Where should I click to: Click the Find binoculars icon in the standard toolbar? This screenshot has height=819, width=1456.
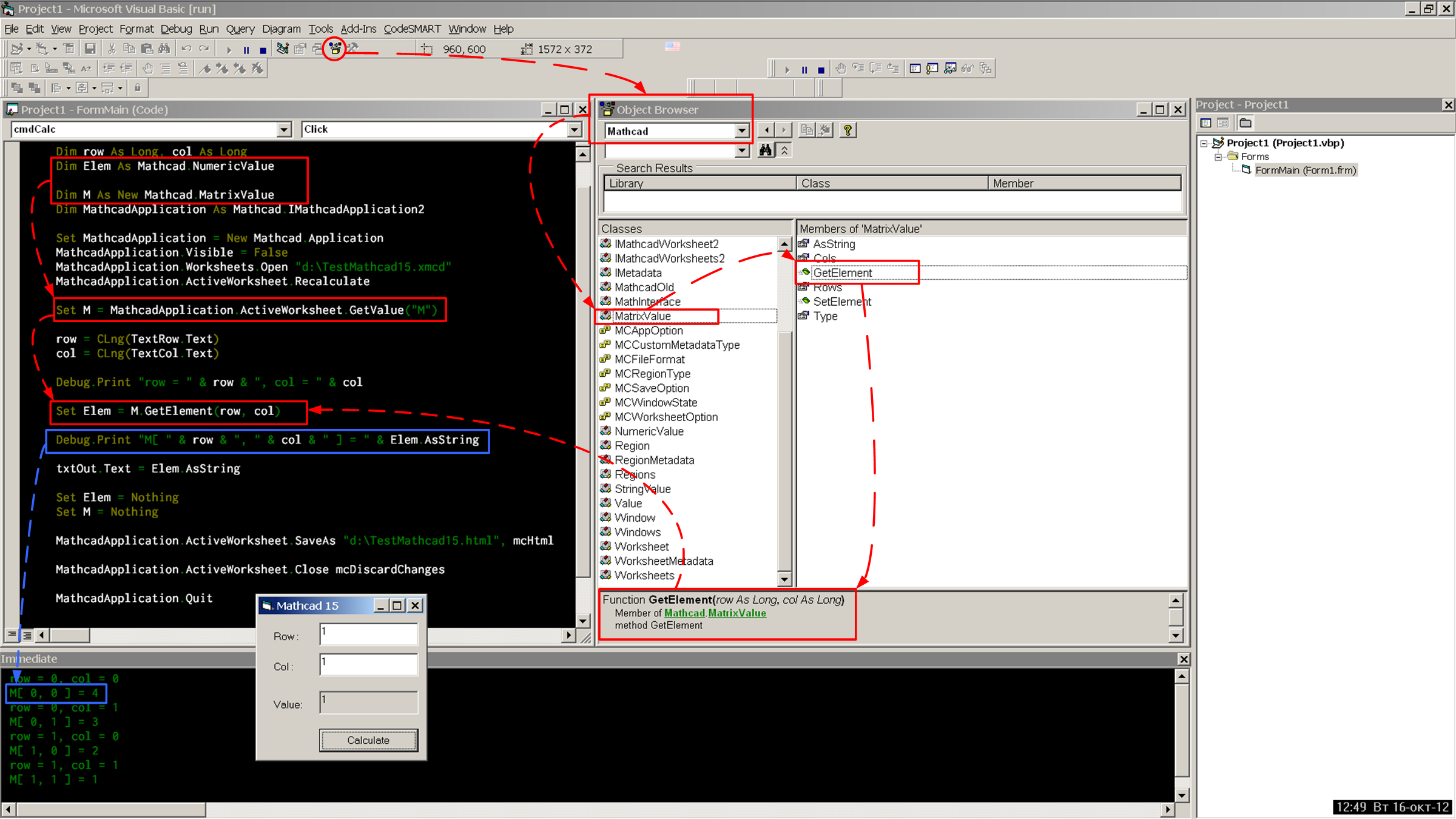164,49
